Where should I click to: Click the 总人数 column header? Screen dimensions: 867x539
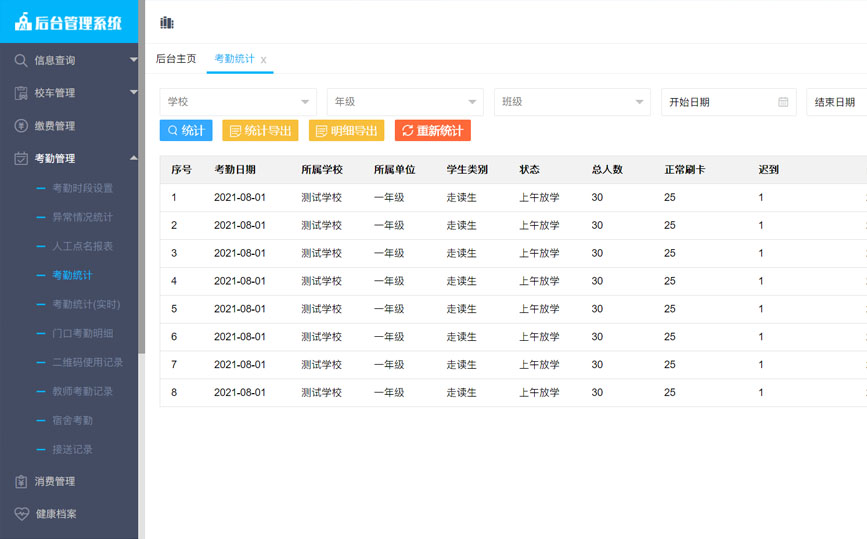click(x=607, y=170)
